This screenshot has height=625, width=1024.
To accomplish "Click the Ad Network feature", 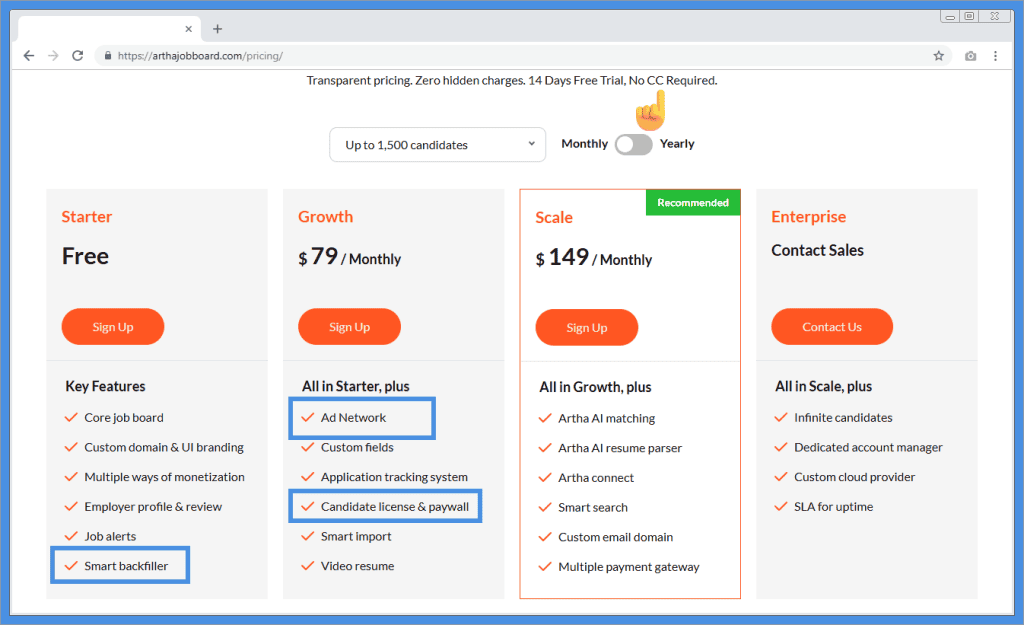I will [x=353, y=417].
